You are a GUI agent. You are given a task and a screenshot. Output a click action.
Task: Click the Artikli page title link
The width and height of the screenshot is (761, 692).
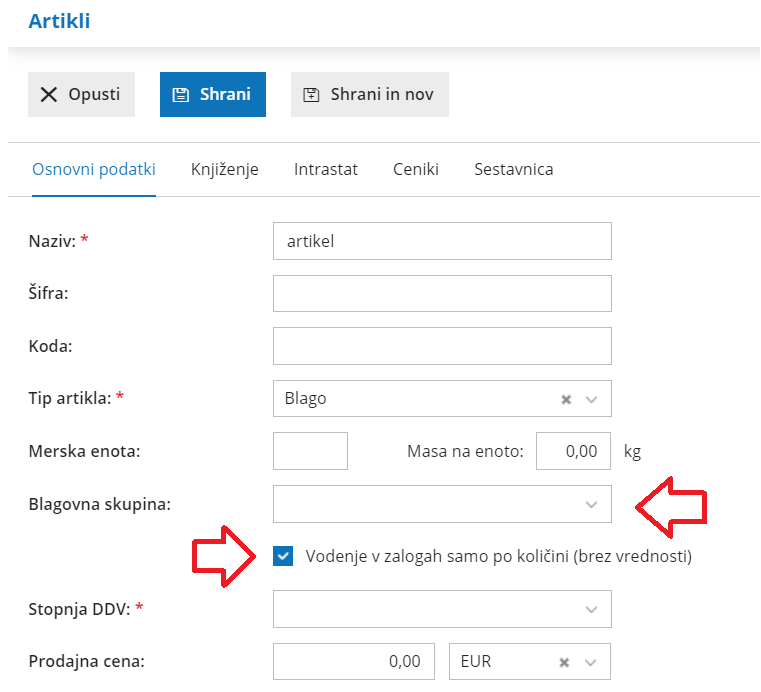click(59, 21)
